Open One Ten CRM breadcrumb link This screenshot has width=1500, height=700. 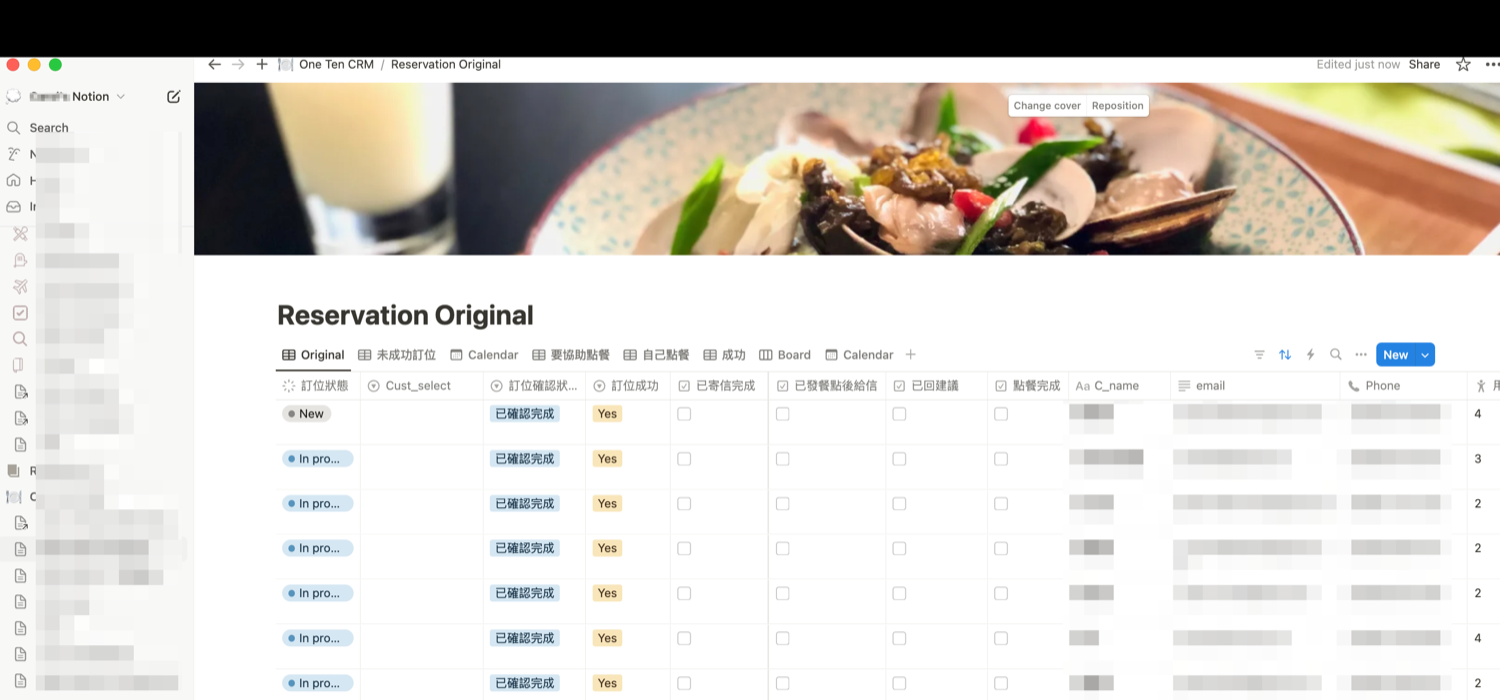point(336,64)
